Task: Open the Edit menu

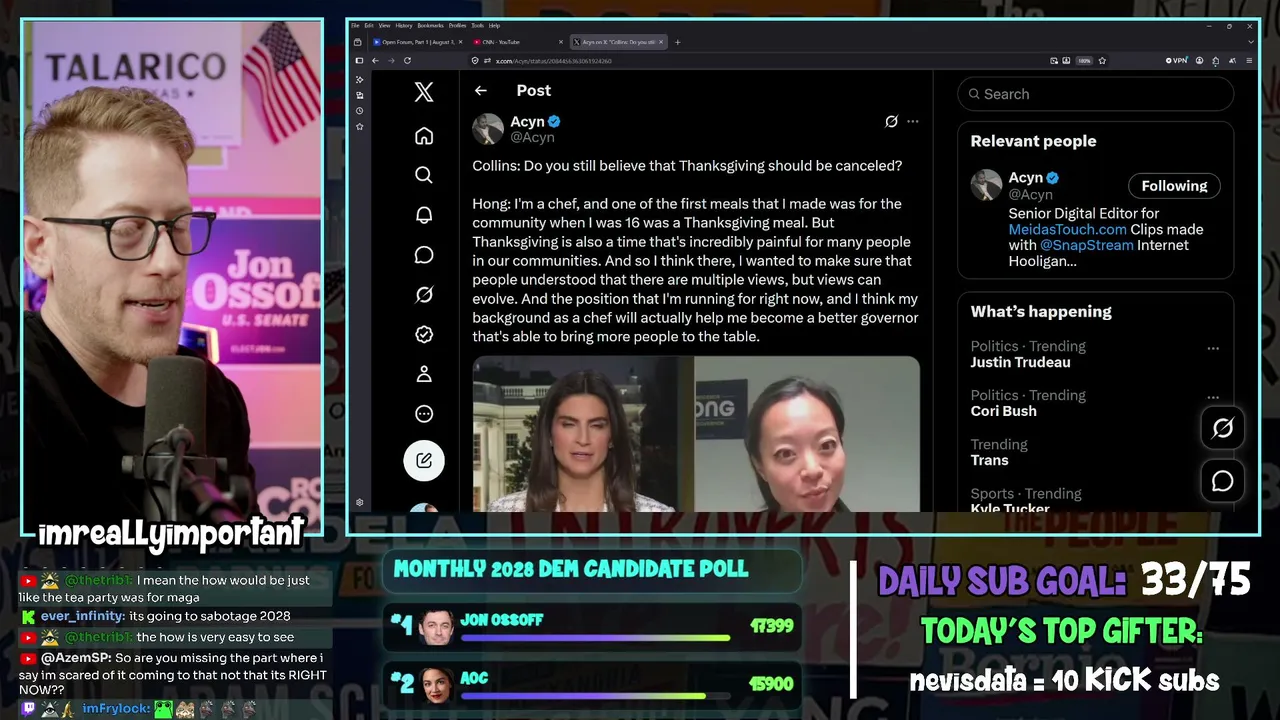Action: (369, 25)
